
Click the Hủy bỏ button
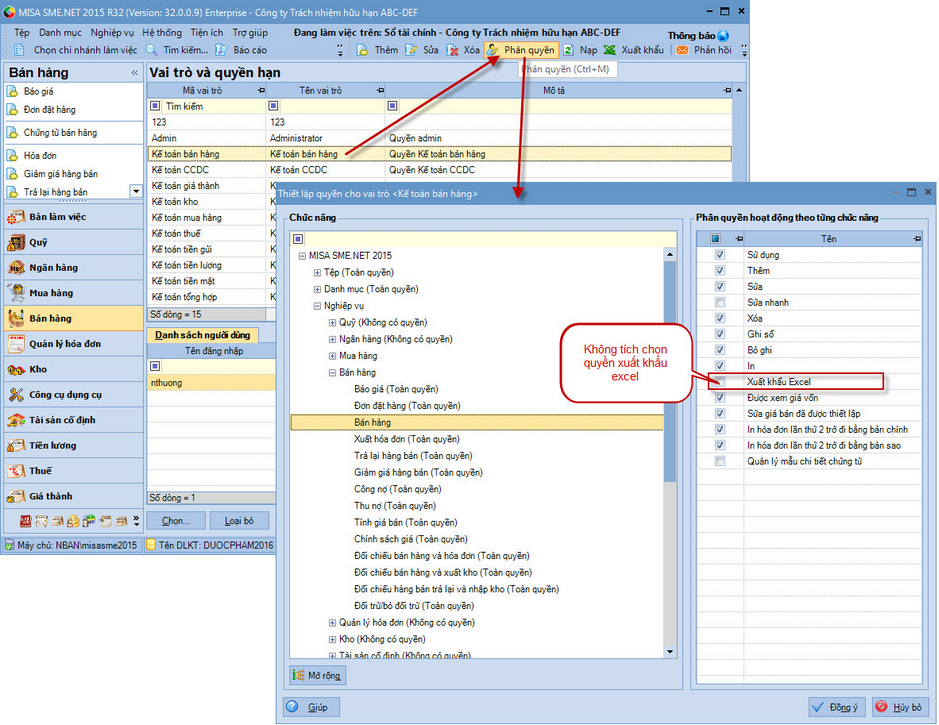(x=899, y=707)
